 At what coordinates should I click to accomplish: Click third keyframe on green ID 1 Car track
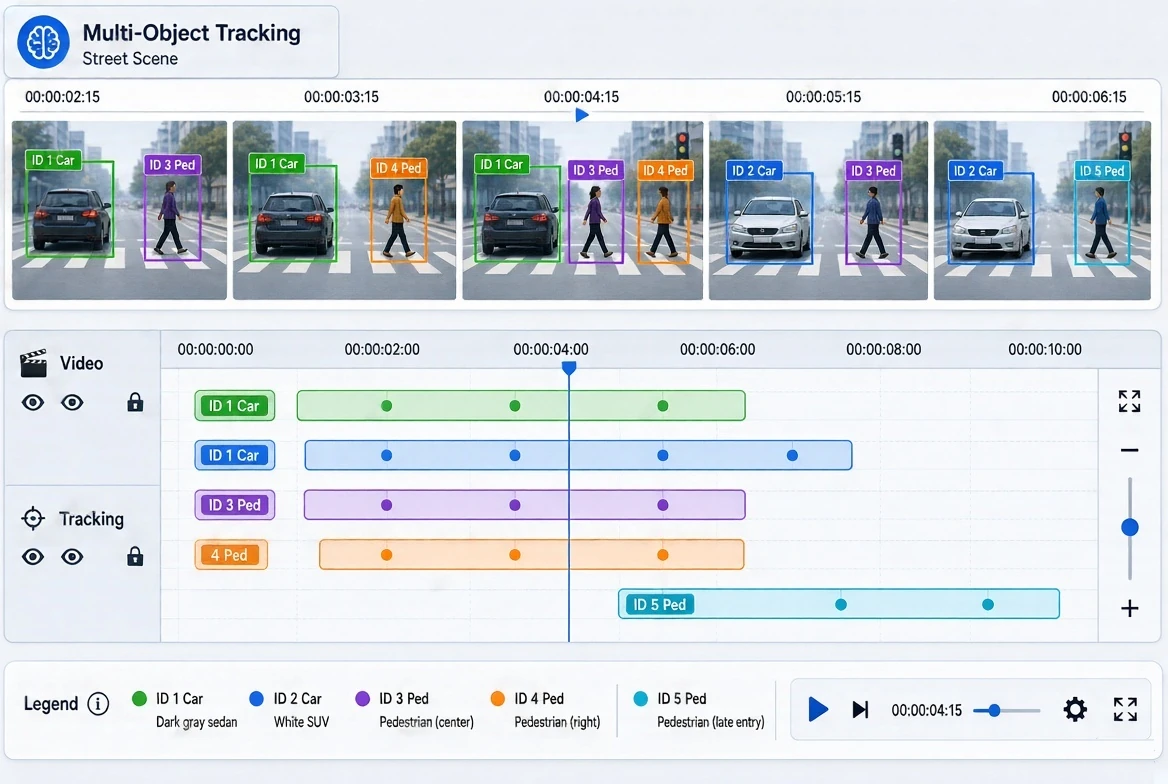click(x=663, y=406)
